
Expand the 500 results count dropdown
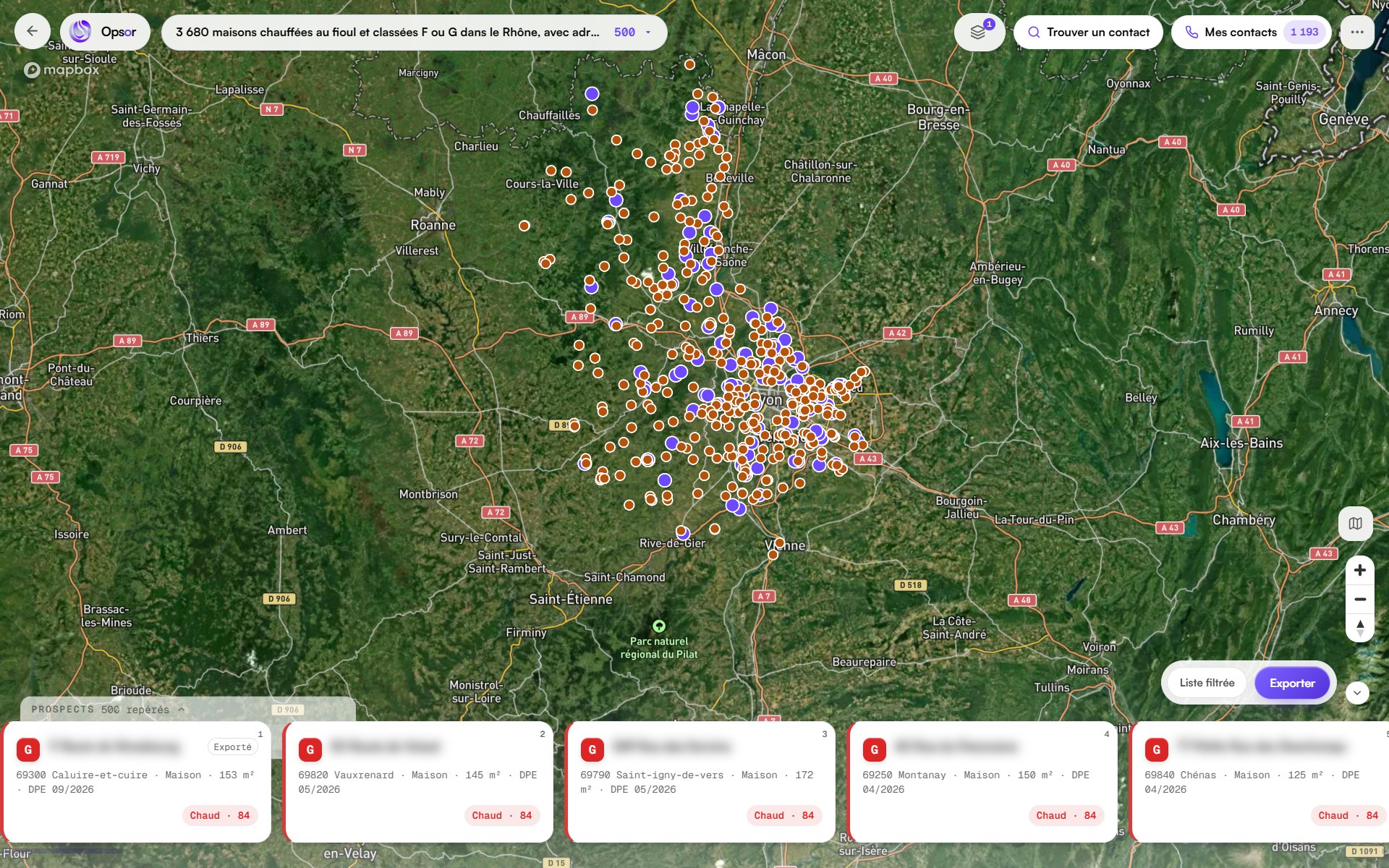pyautogui.click(x=633, y=33)
